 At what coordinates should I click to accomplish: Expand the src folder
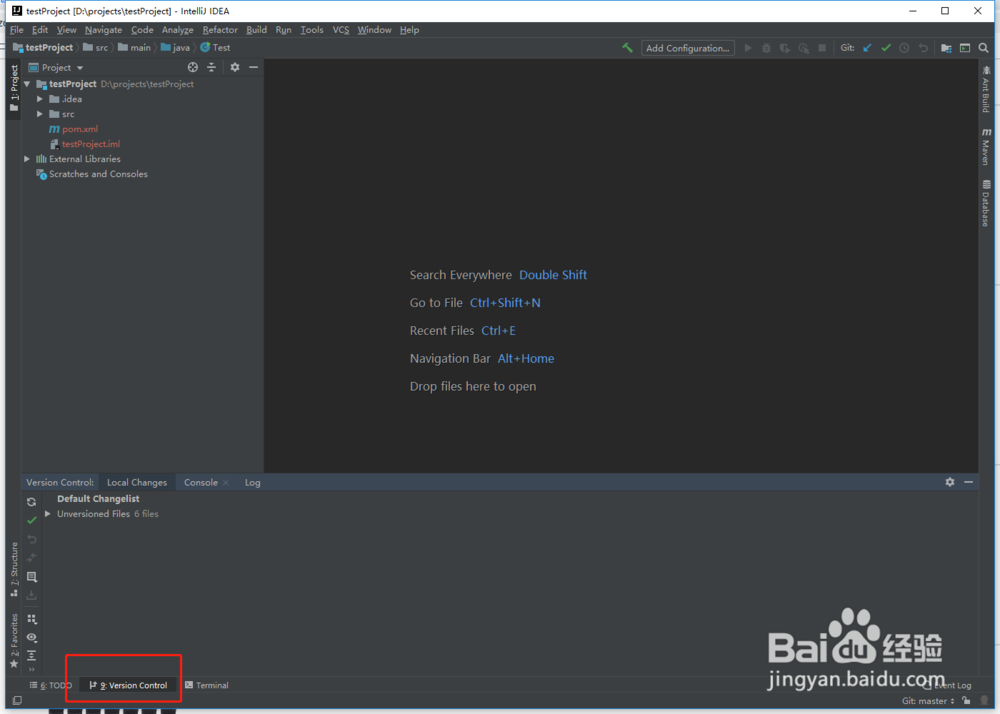point(40,114)
